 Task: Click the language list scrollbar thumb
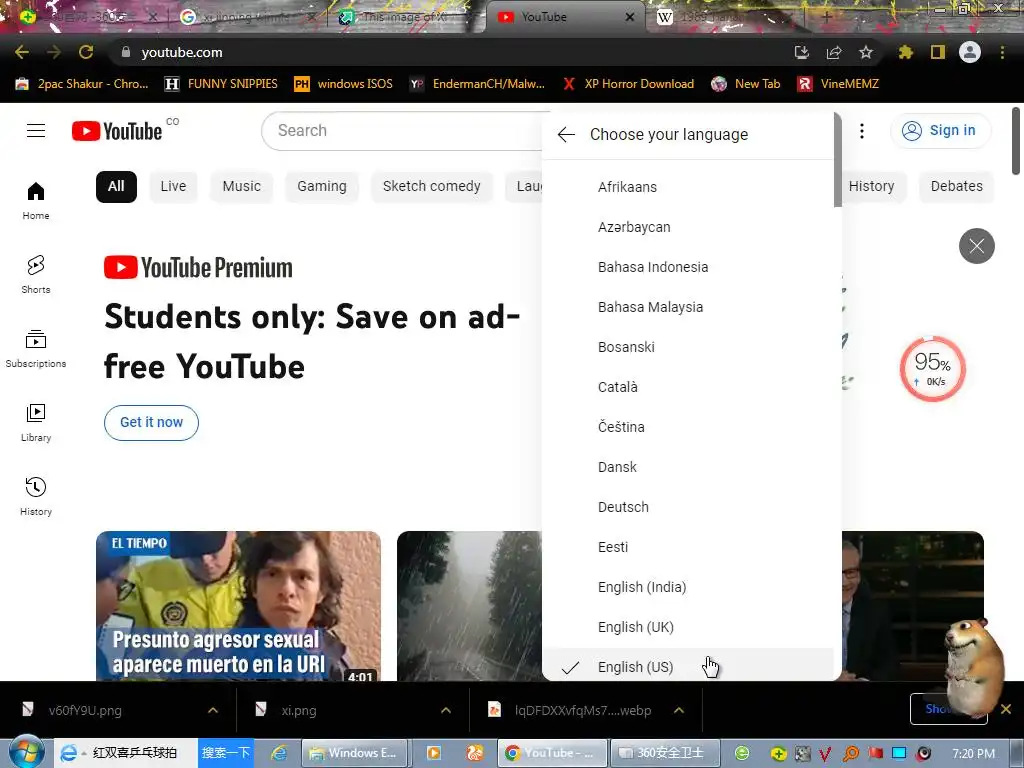coord(838,160)
